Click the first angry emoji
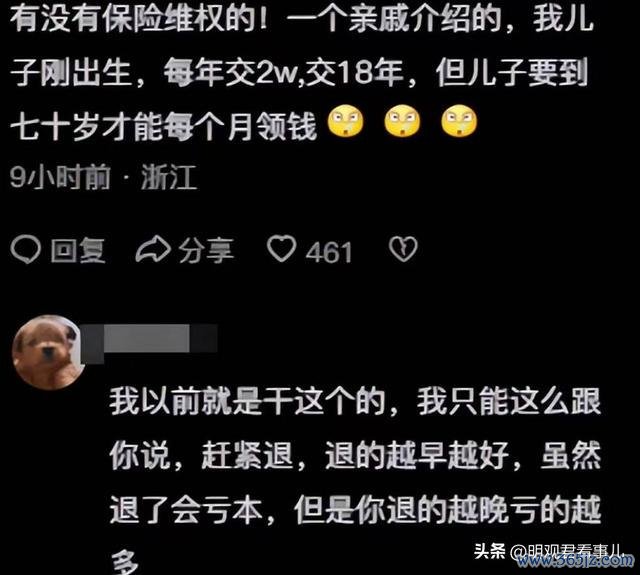The width and height of the screenshot is (640, 575). click(346, 120)
